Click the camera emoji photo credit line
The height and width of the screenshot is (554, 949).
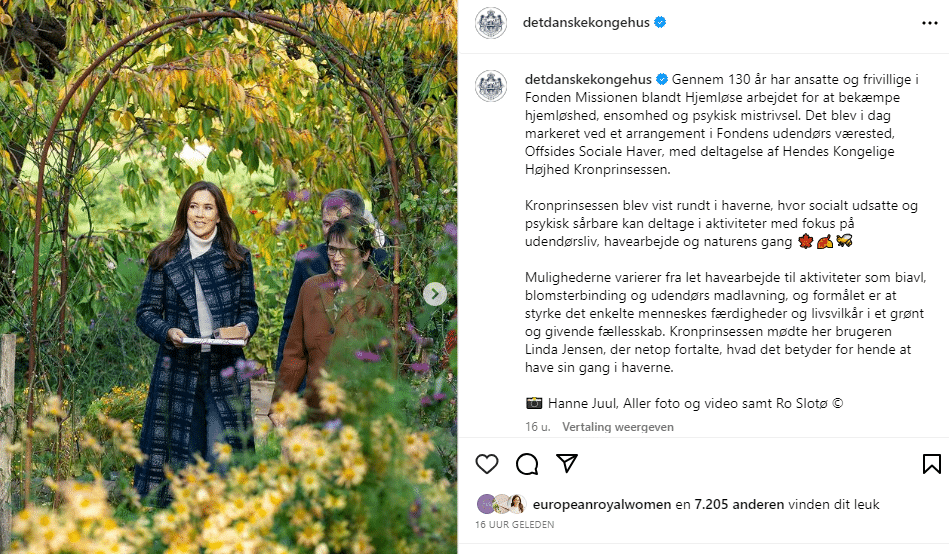pyautogui.click(x=684, y=403)
